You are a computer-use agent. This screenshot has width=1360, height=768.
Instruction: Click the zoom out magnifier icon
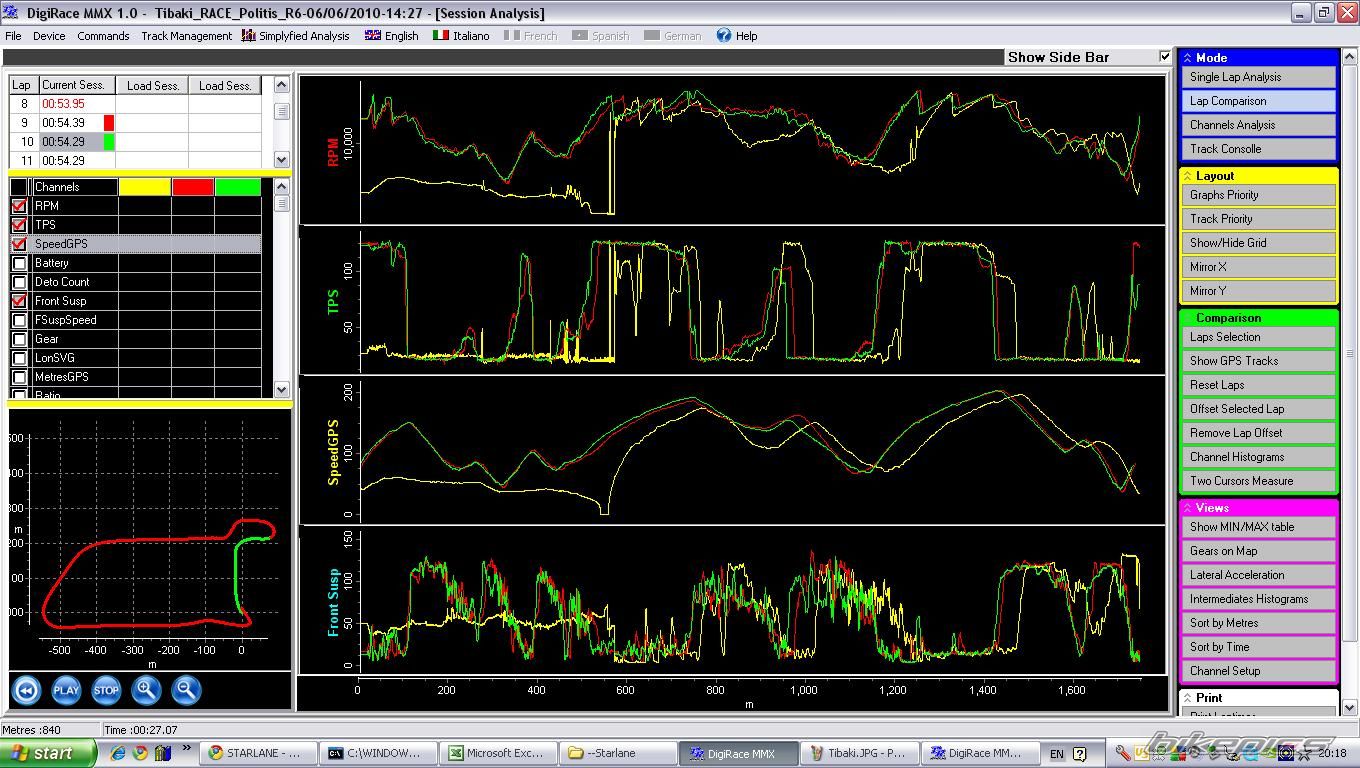click(186, 690)
